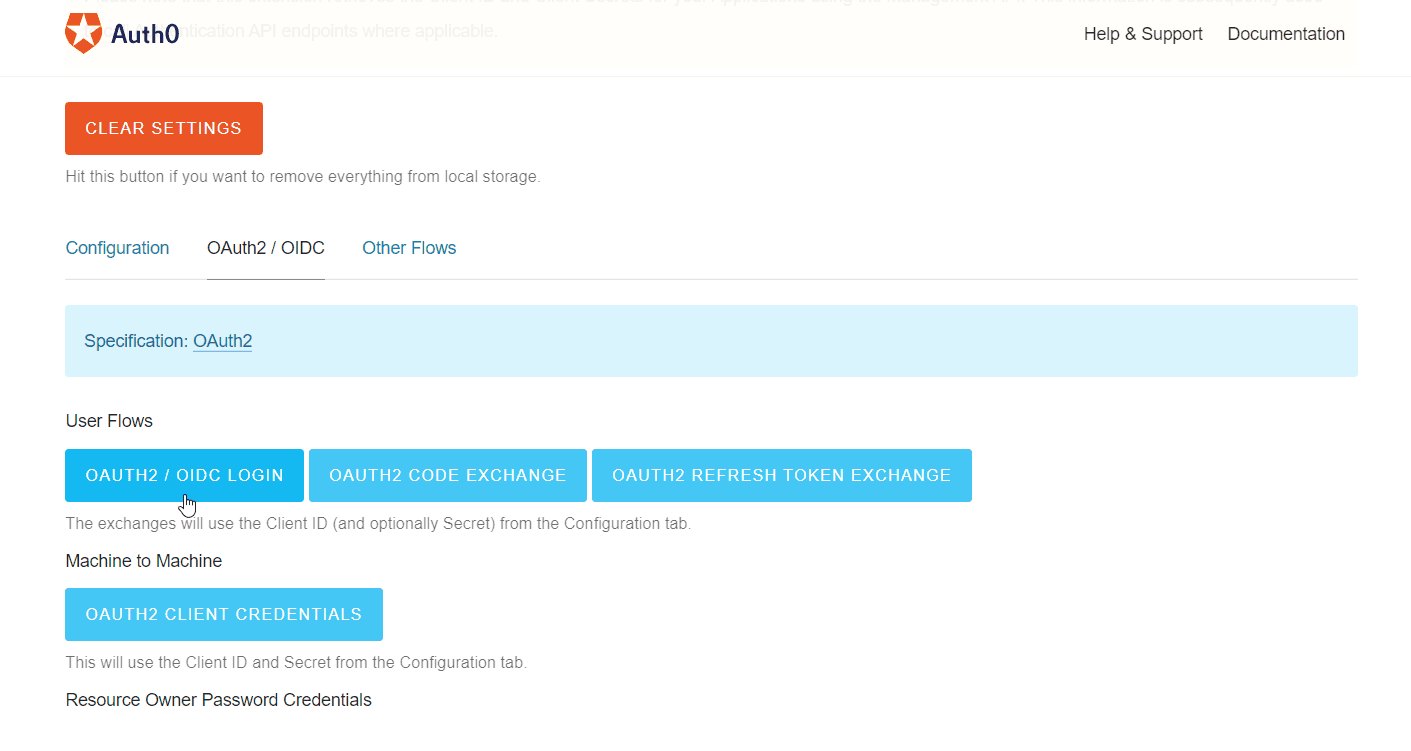Viewport: 1411px width, 751px height.
Task: Click OAuth2 Refresh Token Exchange button
Action: (782, 475)
